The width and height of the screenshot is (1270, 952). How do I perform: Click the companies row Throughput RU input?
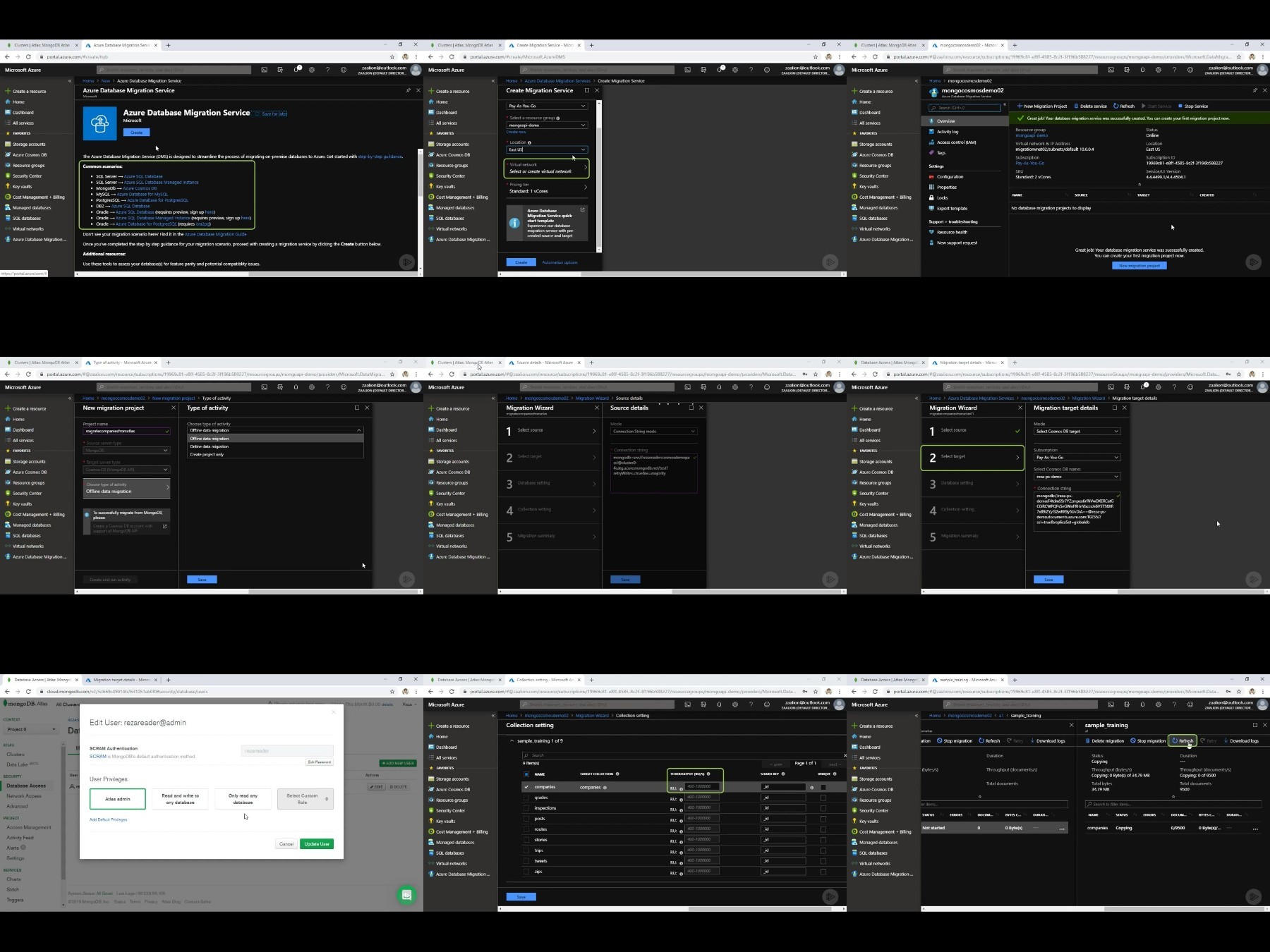[x=703, y=786]
